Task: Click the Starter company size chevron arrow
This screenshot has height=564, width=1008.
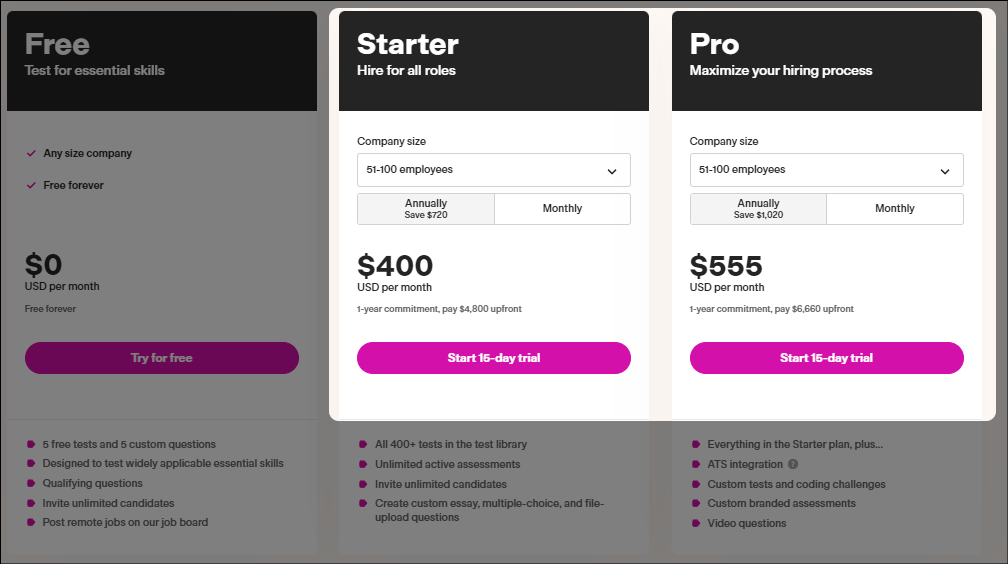Action: click(x=612, y=172)
